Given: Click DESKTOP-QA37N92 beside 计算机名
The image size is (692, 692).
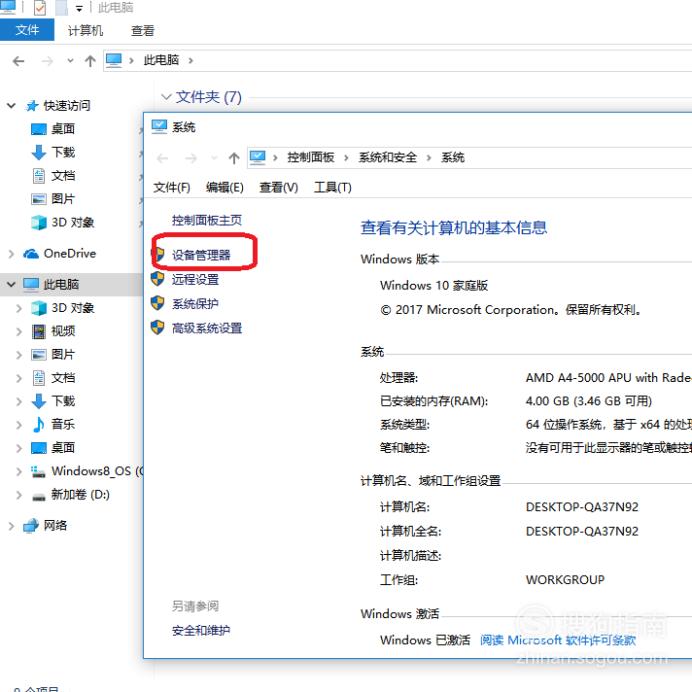Looking at the screenshot, I should coord(582,507).
